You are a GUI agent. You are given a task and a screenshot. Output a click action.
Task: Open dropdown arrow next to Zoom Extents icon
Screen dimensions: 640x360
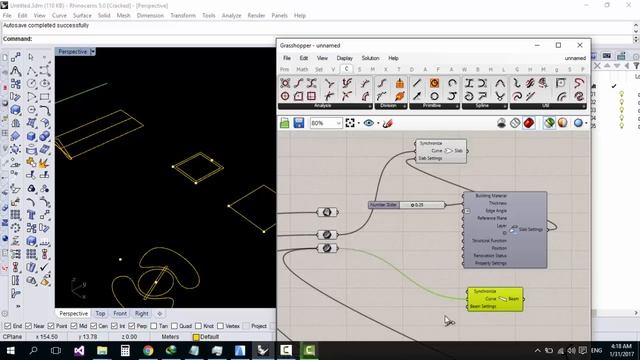pyautogui.click(x=358, y=123)
